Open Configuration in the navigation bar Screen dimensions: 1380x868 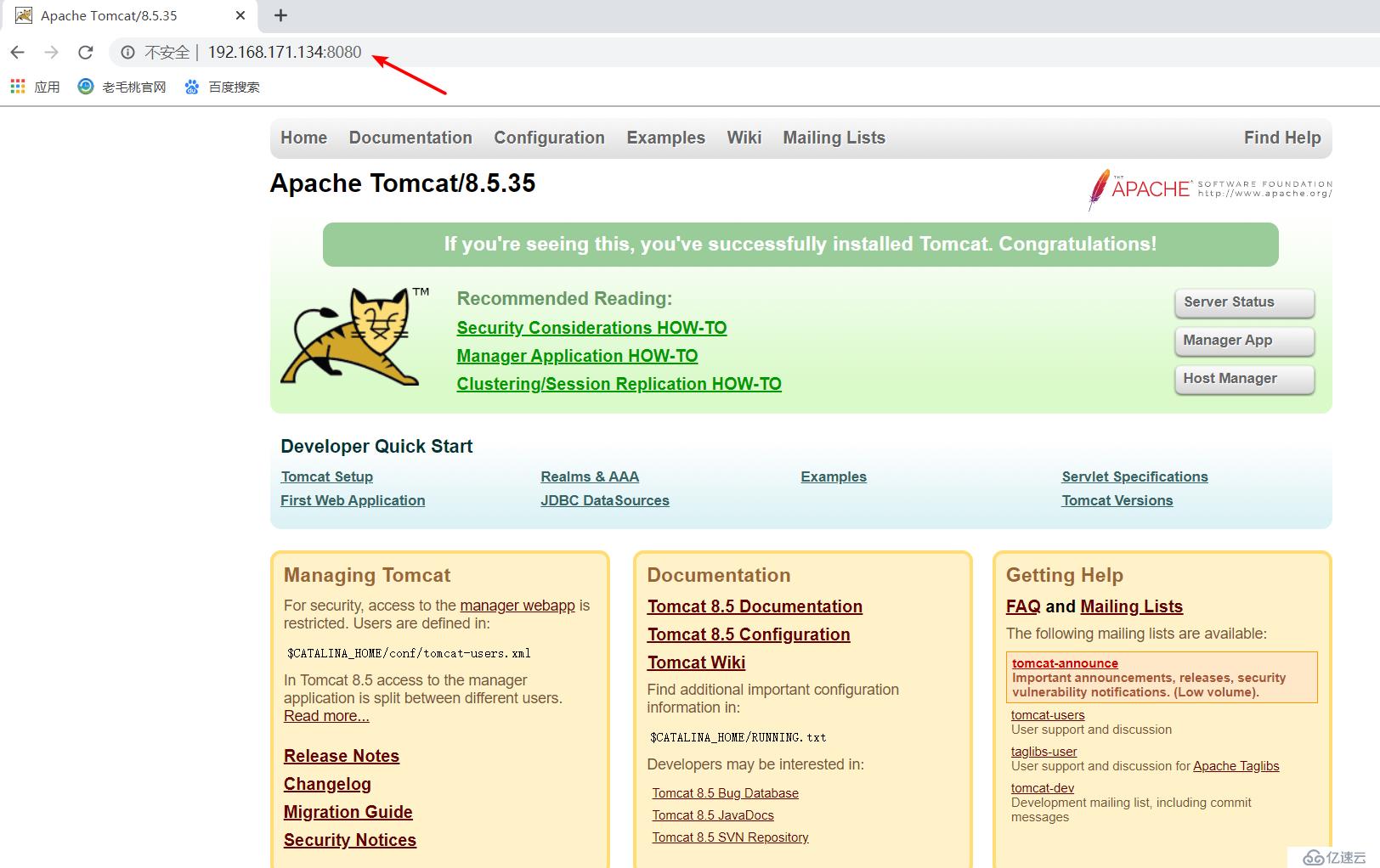[x=550, y=138]
